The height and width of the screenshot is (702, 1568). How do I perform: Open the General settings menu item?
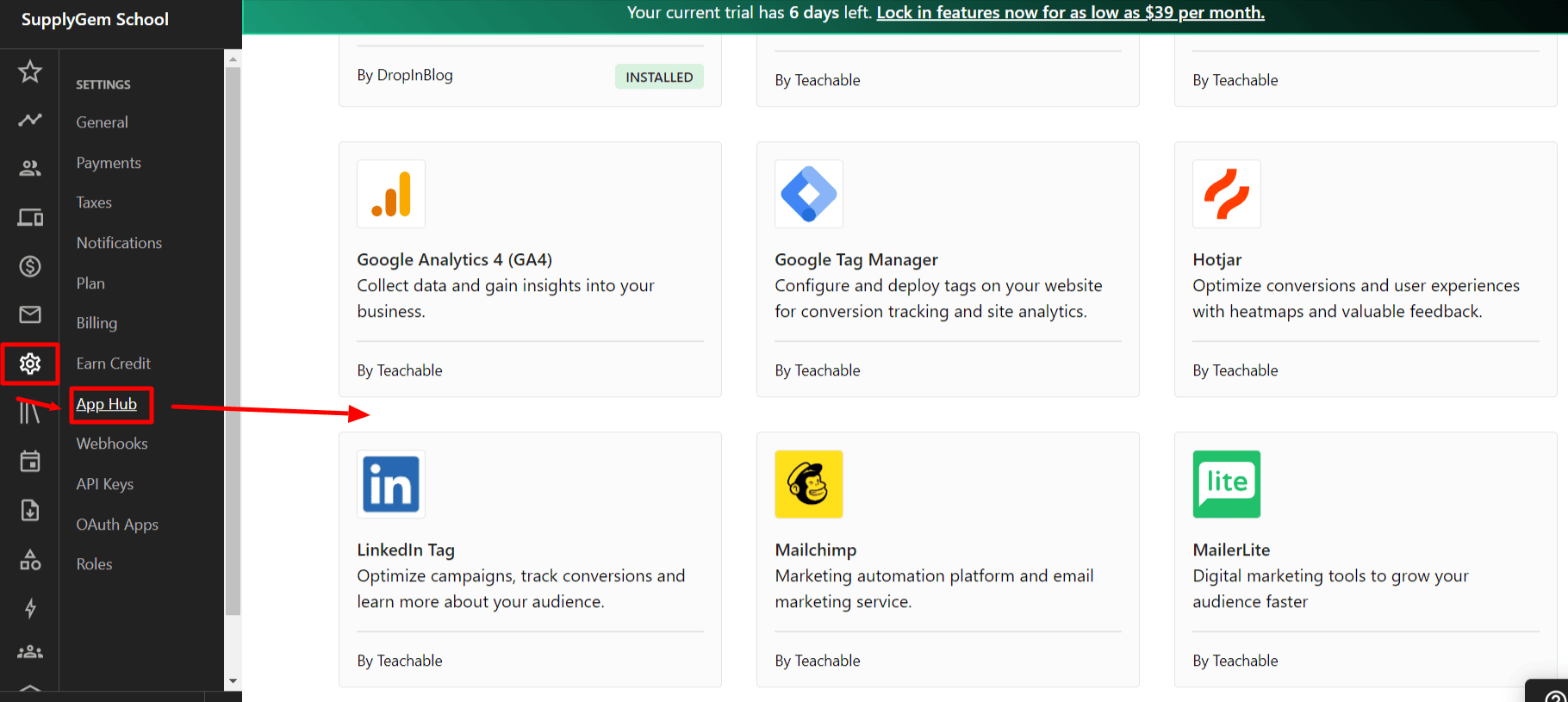[102, 122]
